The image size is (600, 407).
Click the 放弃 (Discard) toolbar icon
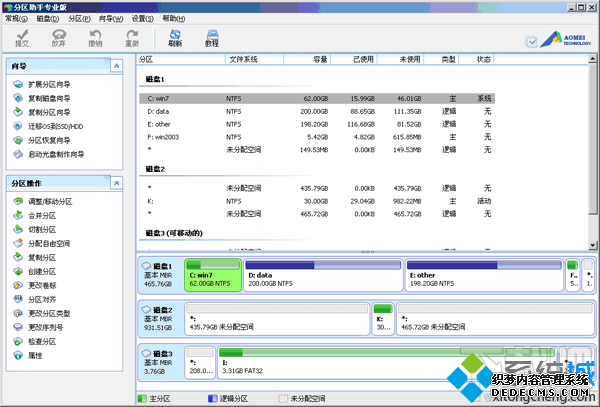[x=59, y=38]
